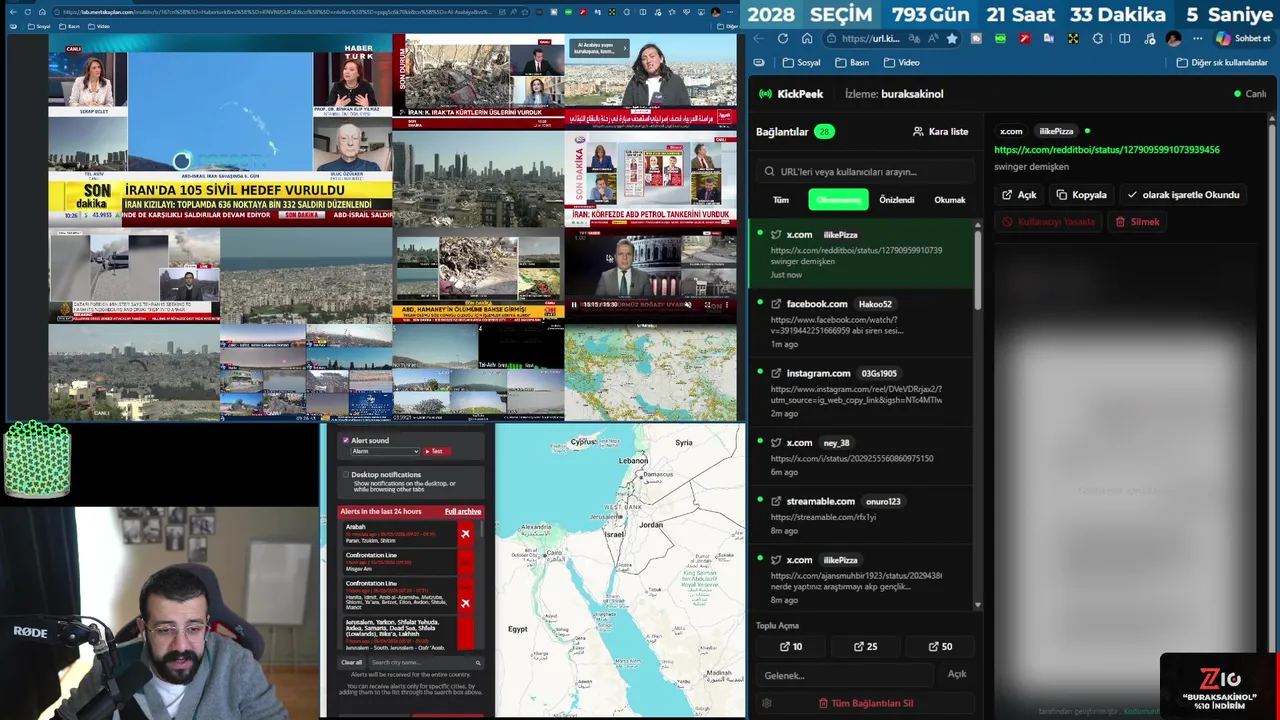Click the browser profile avatar
Screen dimensions: 1280x720
1173,39
